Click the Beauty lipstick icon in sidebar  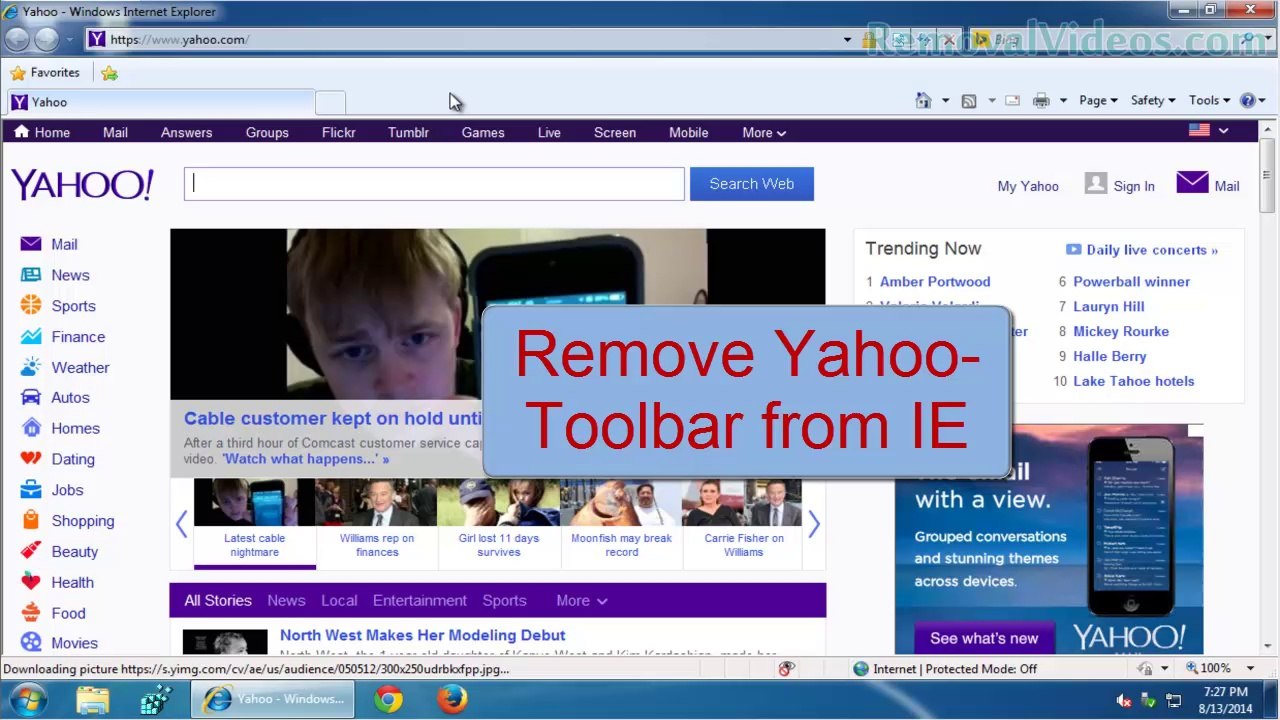31,551
